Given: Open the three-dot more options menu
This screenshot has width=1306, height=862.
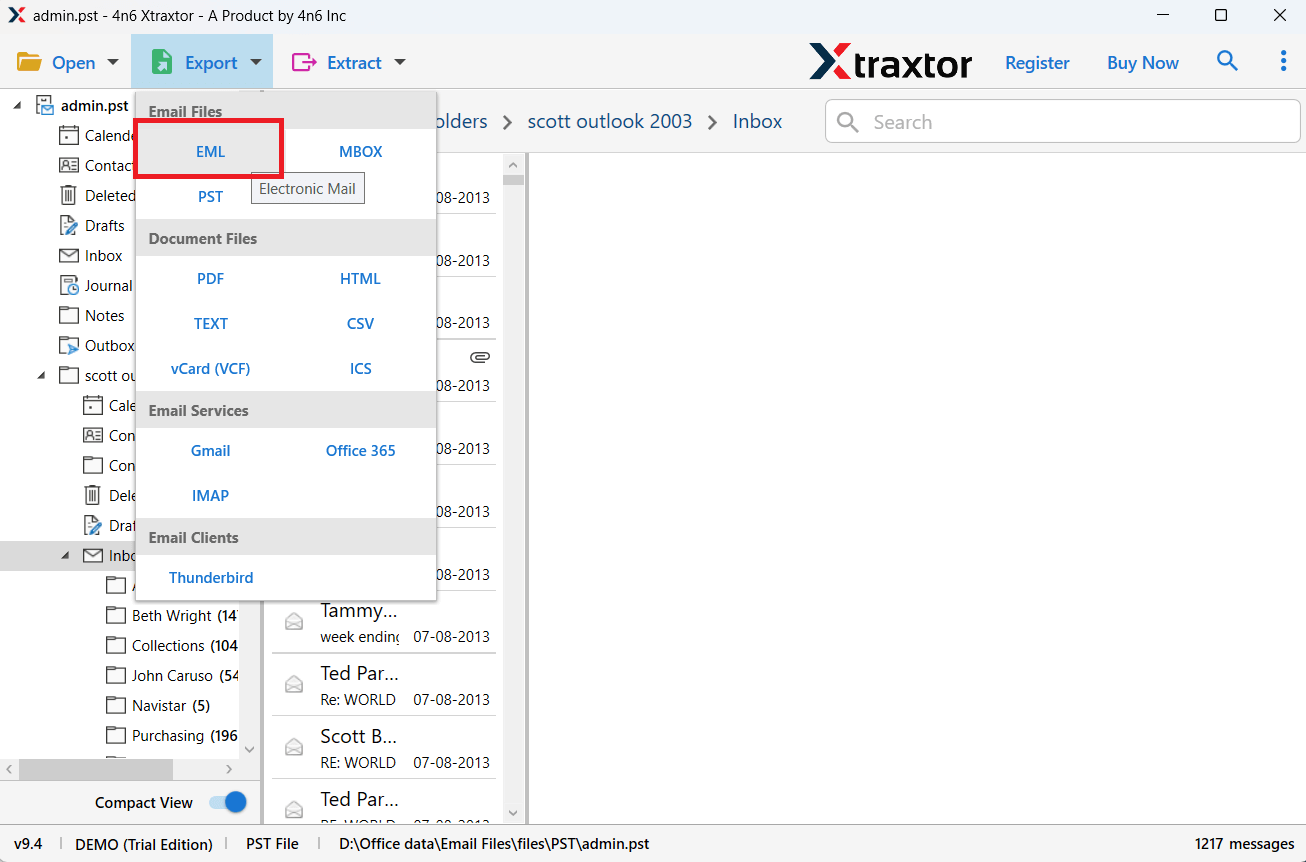Looking at the screenshot, I should click(1283, 62).
